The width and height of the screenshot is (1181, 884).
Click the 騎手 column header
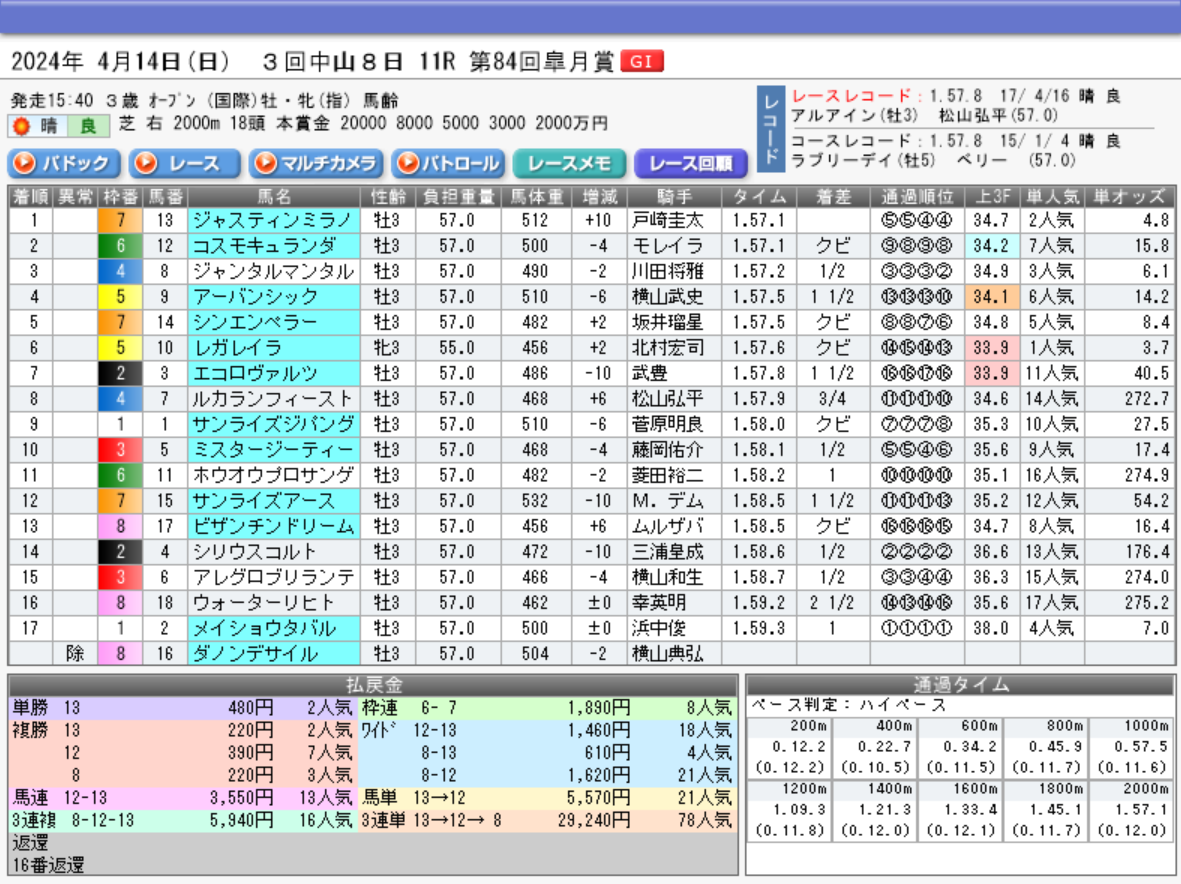[674, 197]
